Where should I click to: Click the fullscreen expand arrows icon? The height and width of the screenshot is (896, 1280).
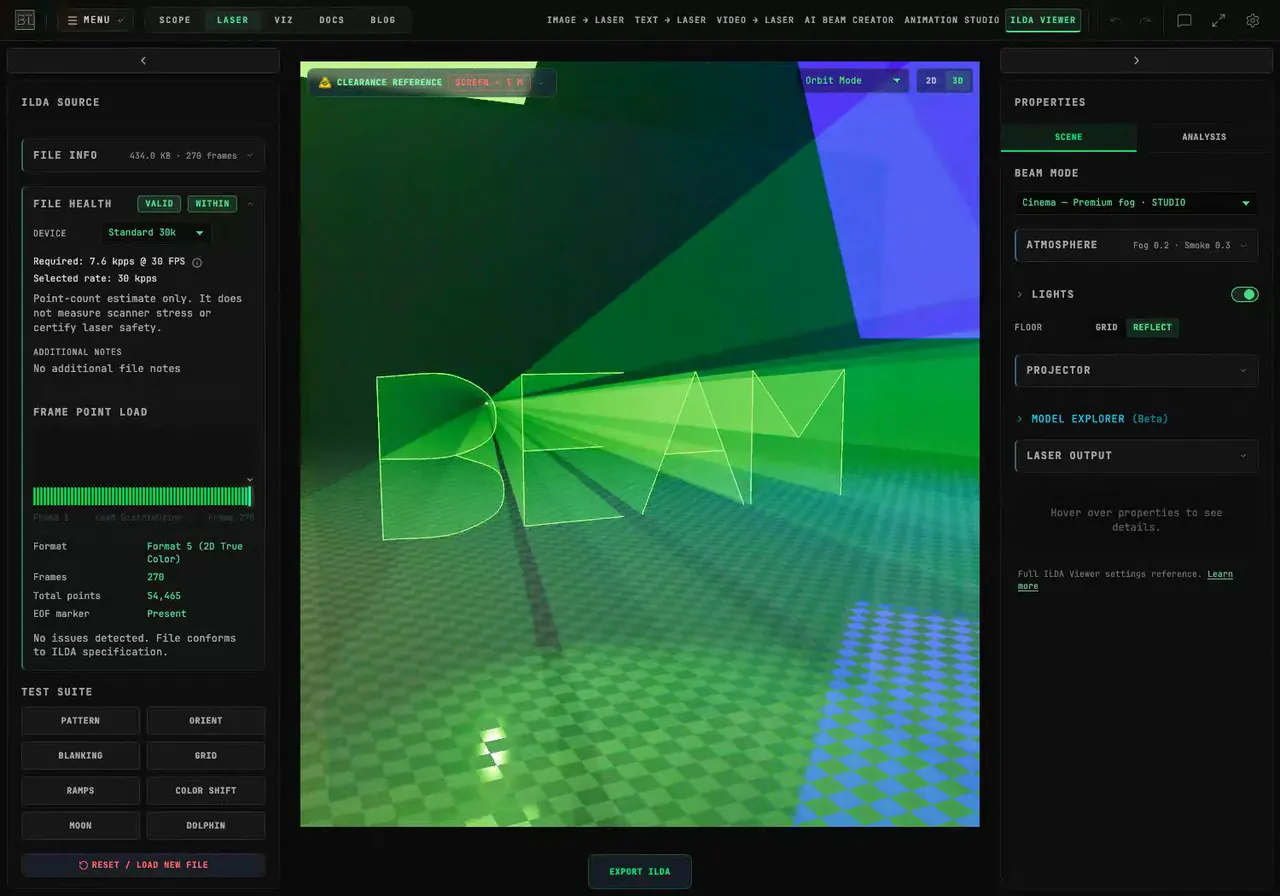point(1218,20)
